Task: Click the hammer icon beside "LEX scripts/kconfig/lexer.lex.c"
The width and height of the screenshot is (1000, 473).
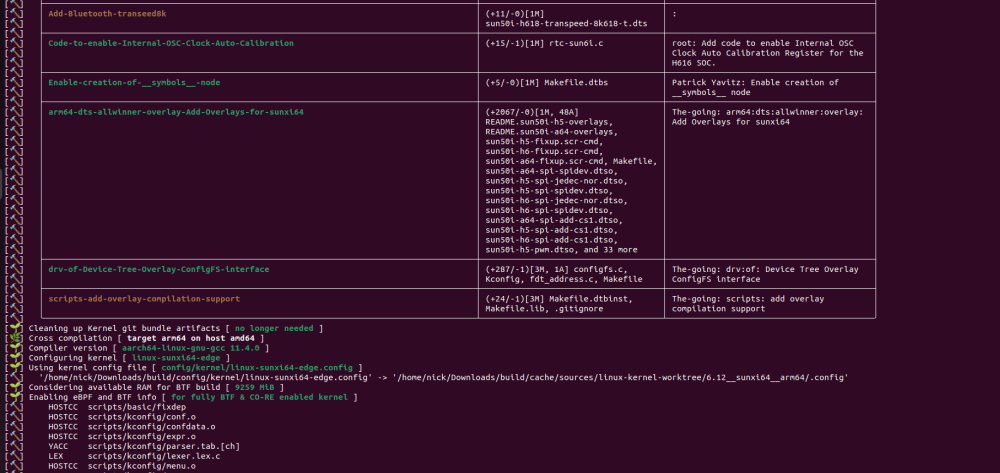Action: 14,456
